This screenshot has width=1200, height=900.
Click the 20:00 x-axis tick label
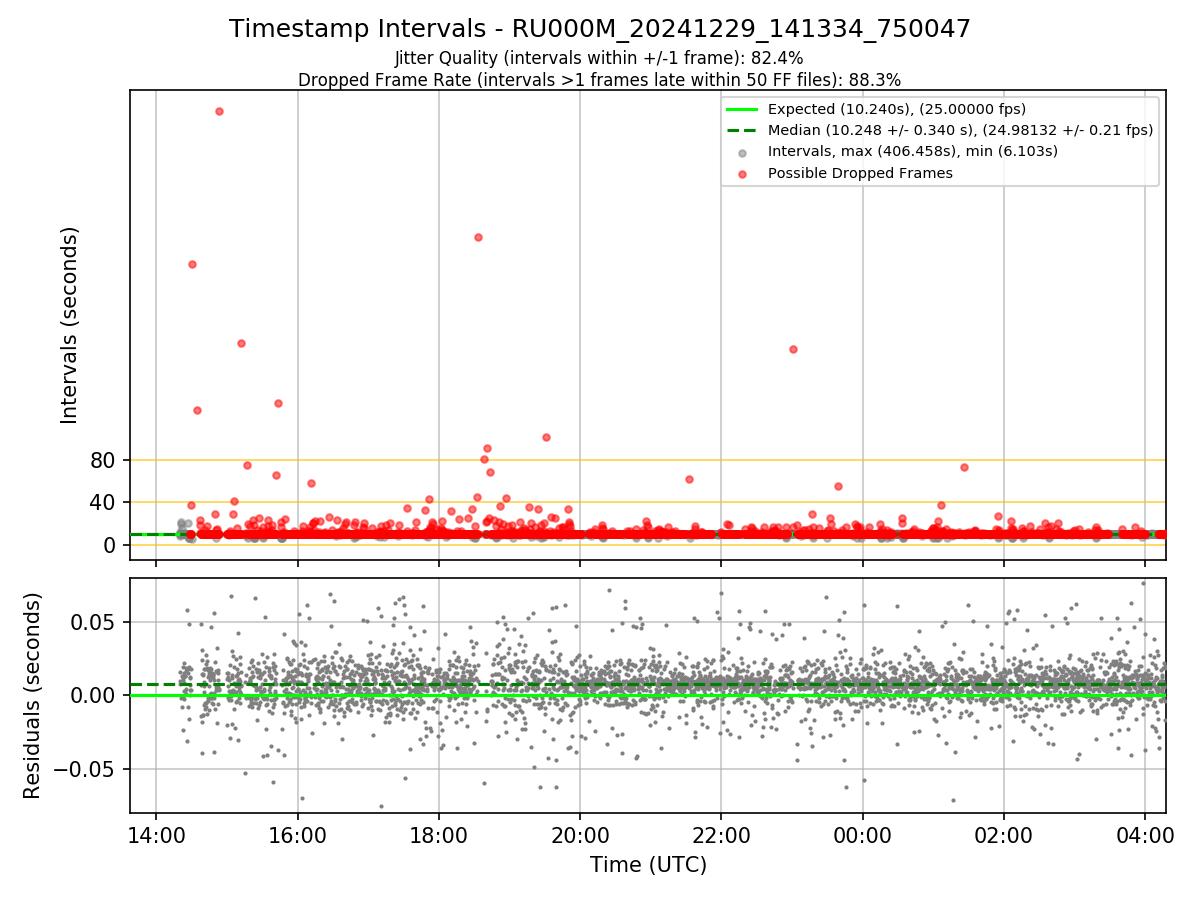(x=580, y=836)
